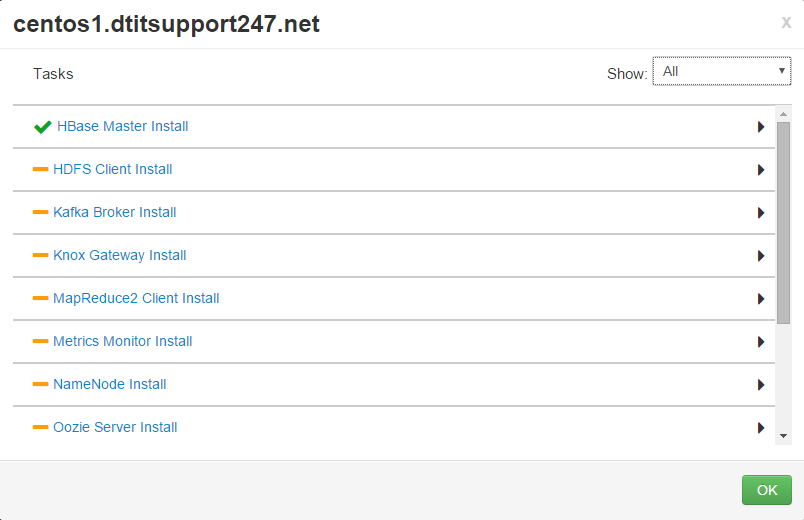Click orange status icon beside Oozie Server Install
804x520 pixels.
(x=41, y=427)
